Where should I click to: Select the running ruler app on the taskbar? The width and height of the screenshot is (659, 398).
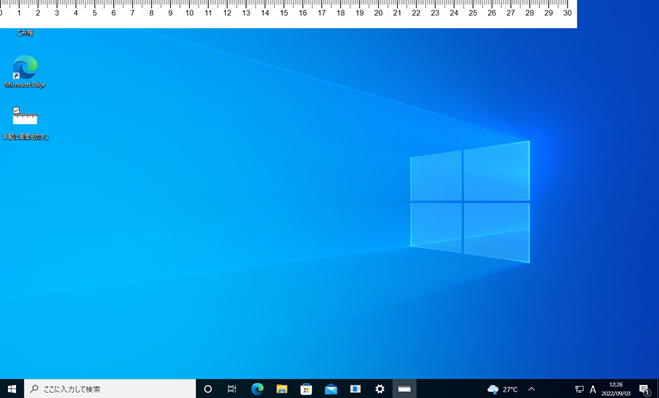(x=404, y=389)
